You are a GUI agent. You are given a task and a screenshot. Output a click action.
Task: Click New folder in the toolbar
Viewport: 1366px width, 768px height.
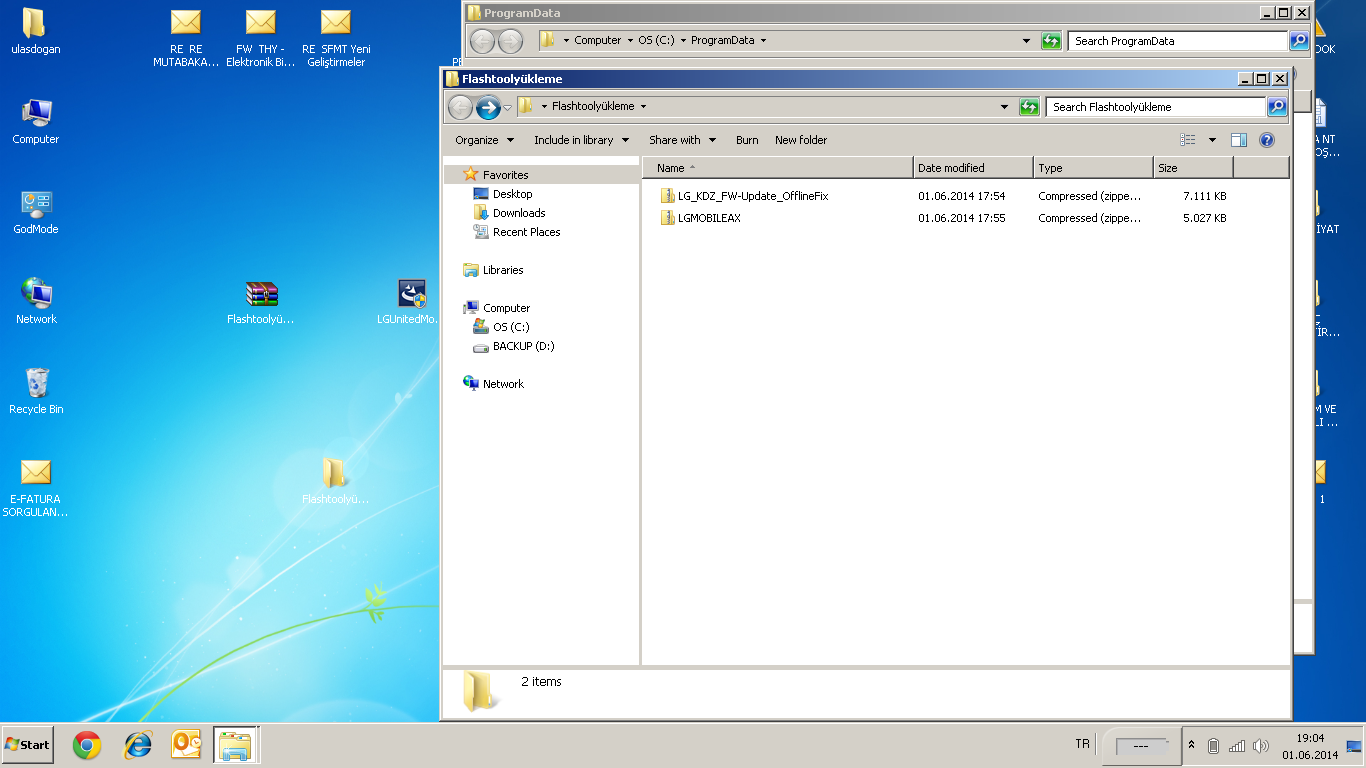tap(801, 140)
